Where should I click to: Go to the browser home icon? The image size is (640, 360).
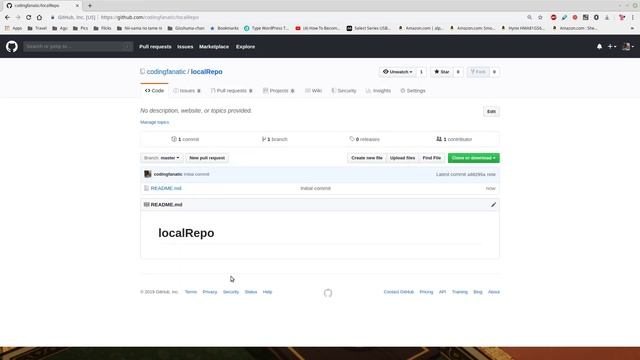point(39,17)
